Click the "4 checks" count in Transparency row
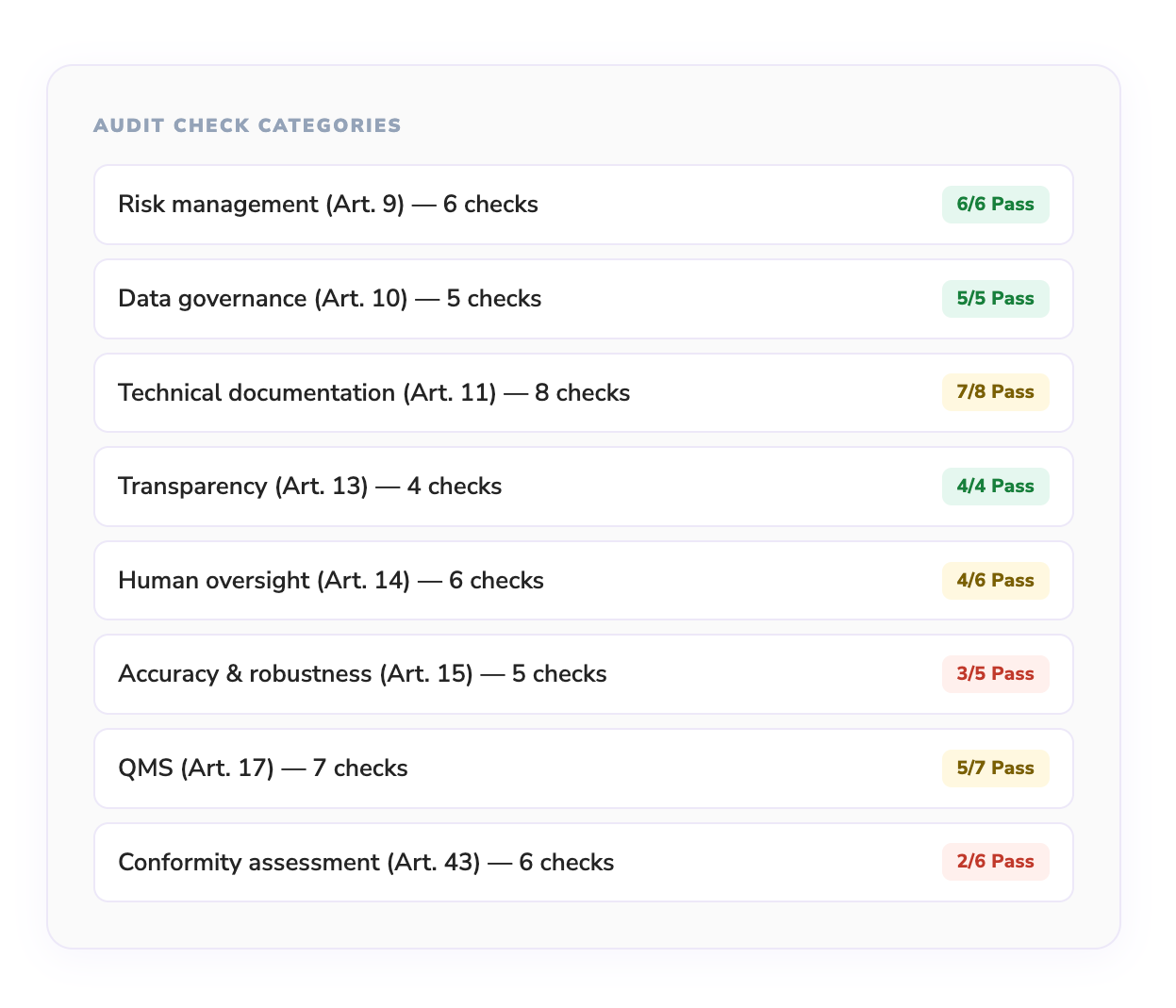This screenshot has width=1176, height=1008. click(x=455, y=487)
